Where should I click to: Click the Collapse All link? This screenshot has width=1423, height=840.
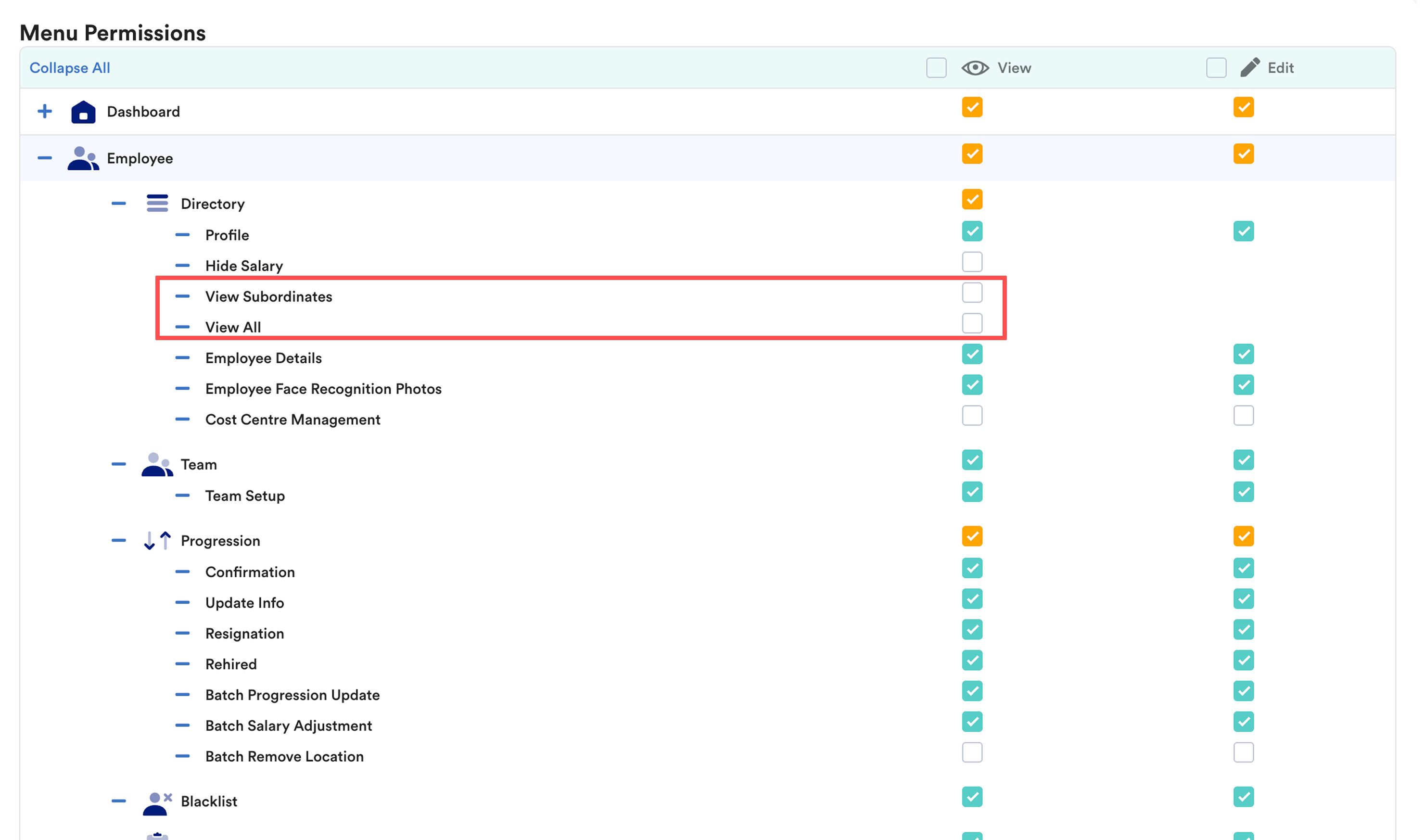click(x=70, y=68)
